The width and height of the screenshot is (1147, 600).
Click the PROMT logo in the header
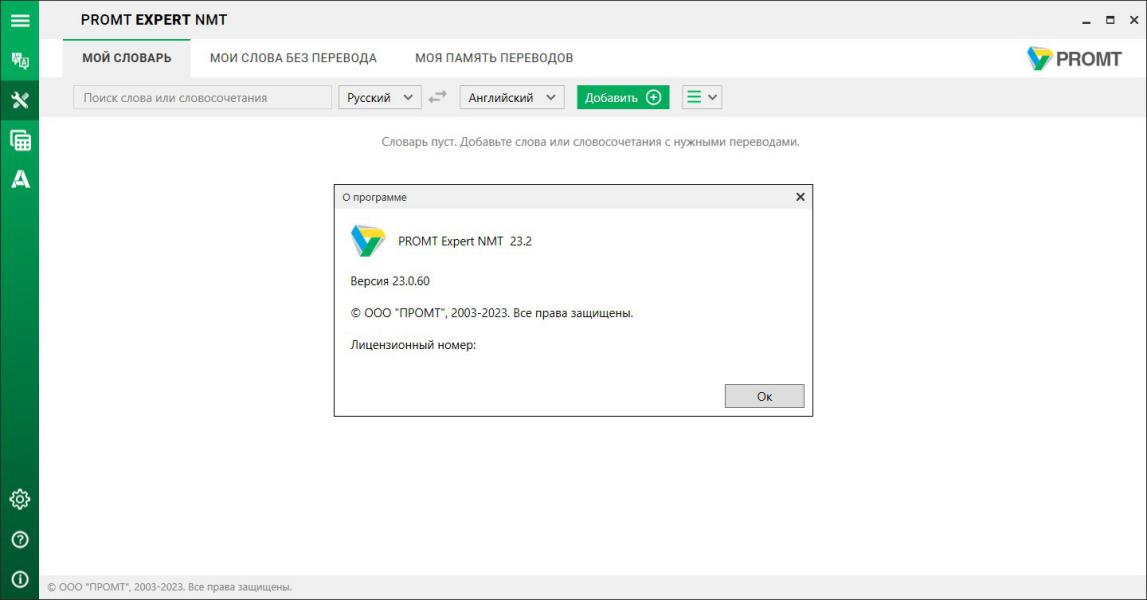click(1073, 59)
